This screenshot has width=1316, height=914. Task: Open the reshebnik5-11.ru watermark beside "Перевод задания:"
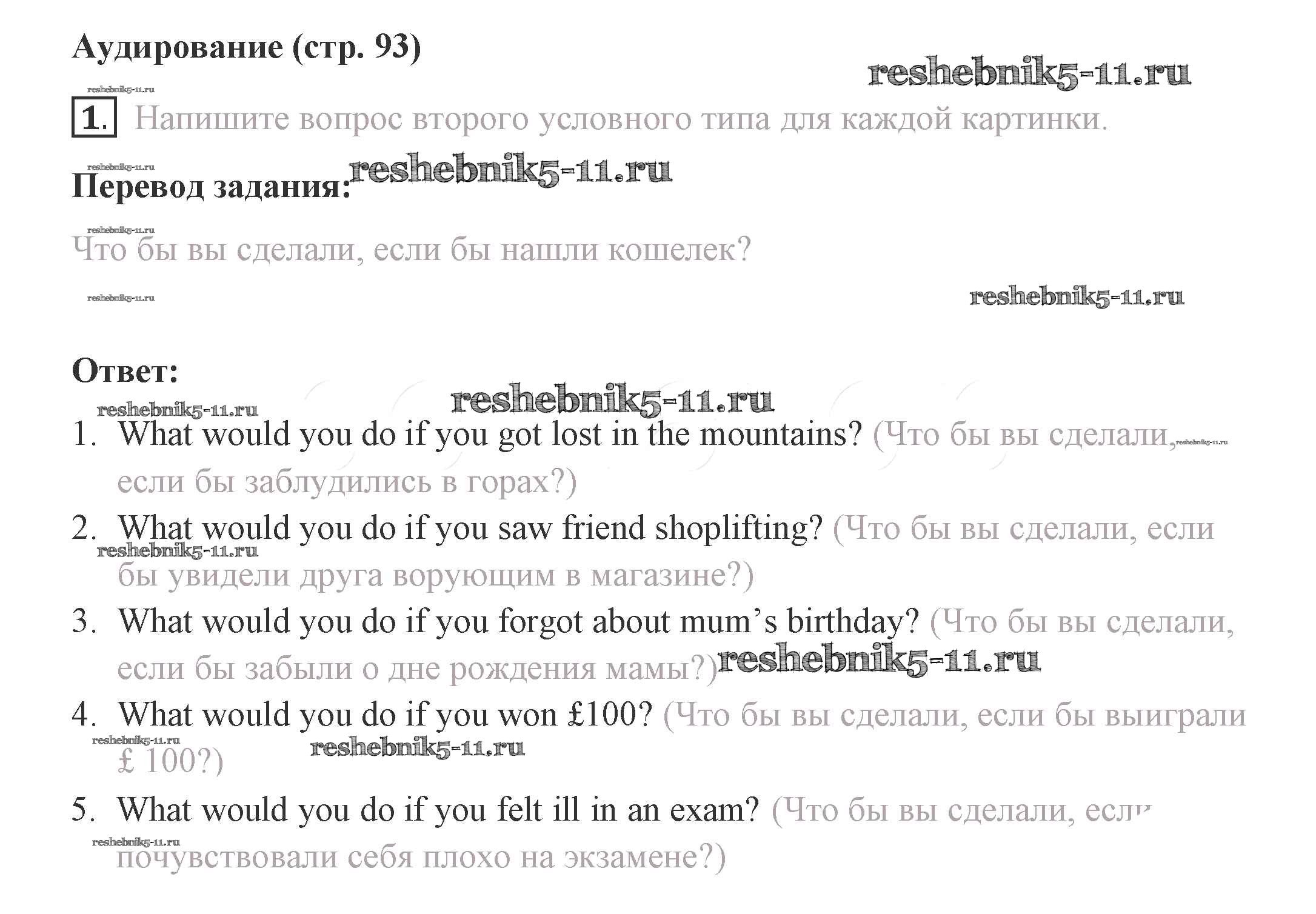(x=510, y=171)
